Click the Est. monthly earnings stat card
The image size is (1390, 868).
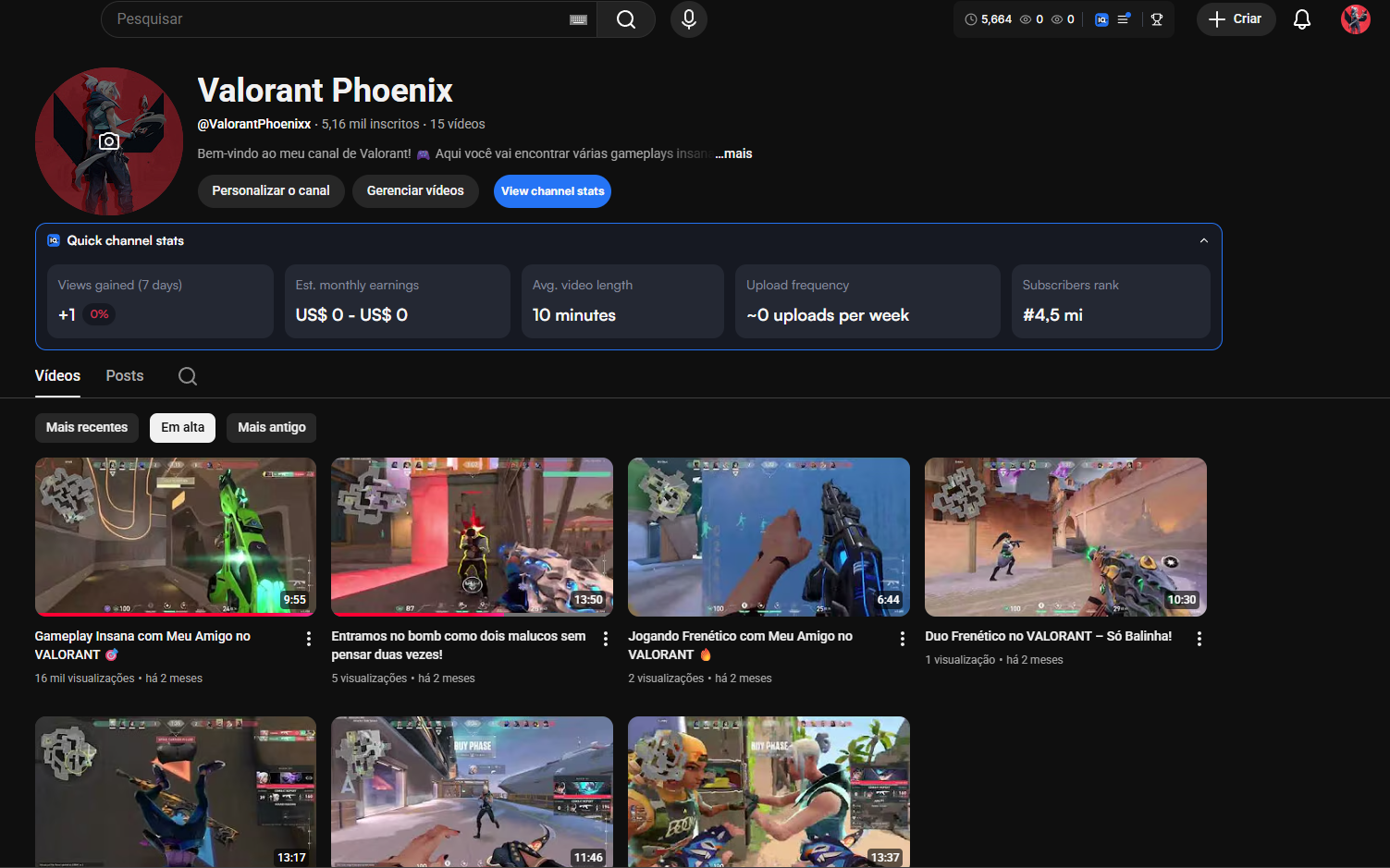click(398, 301)
